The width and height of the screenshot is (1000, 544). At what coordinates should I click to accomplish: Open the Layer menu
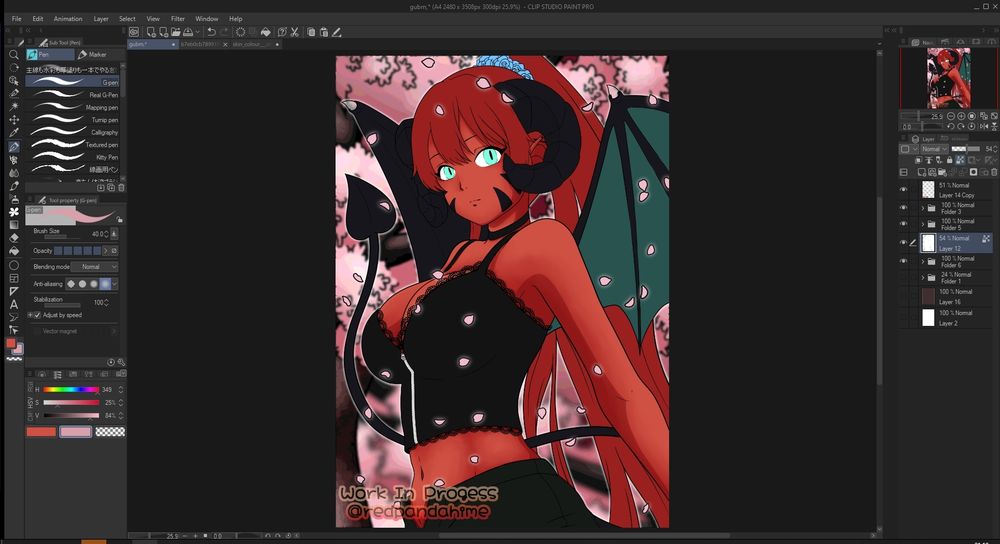(101, 18)
